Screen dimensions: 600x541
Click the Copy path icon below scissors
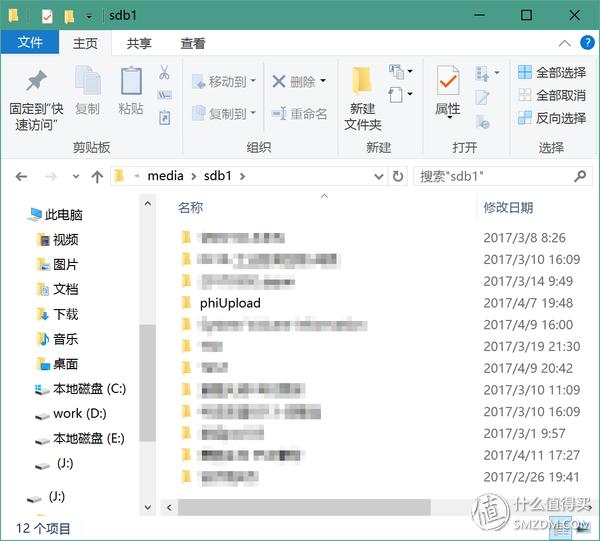164,95
